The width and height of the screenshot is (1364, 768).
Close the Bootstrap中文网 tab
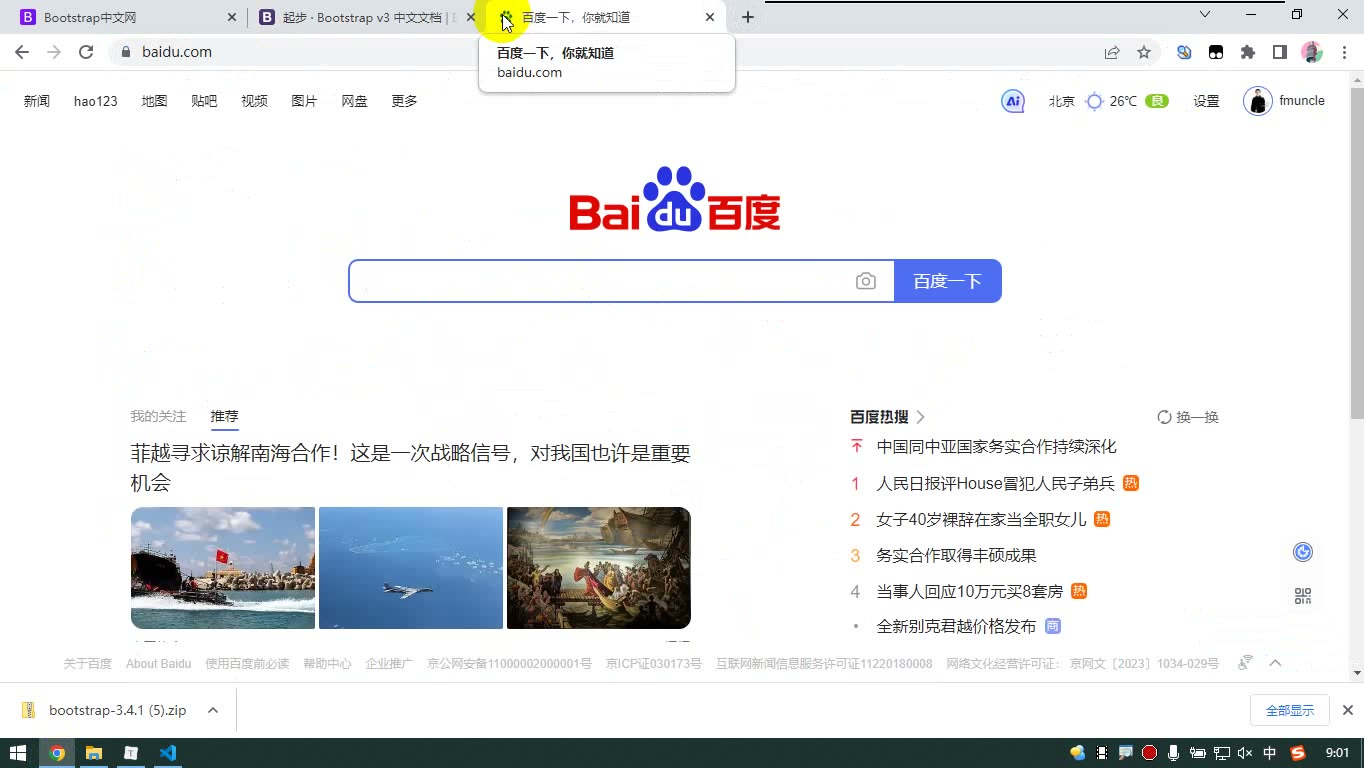pyautogui.click(x=232, y=17)
